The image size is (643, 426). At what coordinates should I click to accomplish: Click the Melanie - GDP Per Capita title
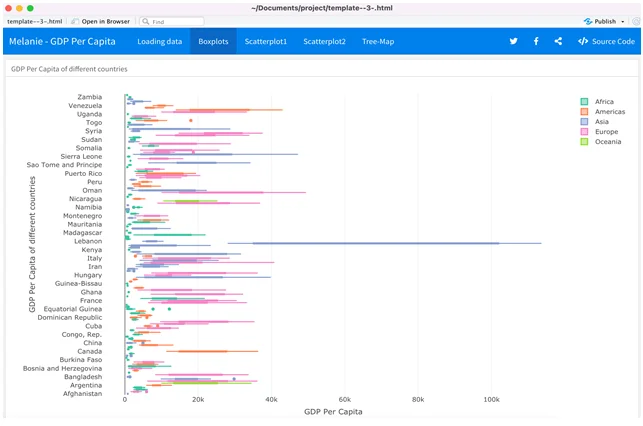tap(62, 41)
